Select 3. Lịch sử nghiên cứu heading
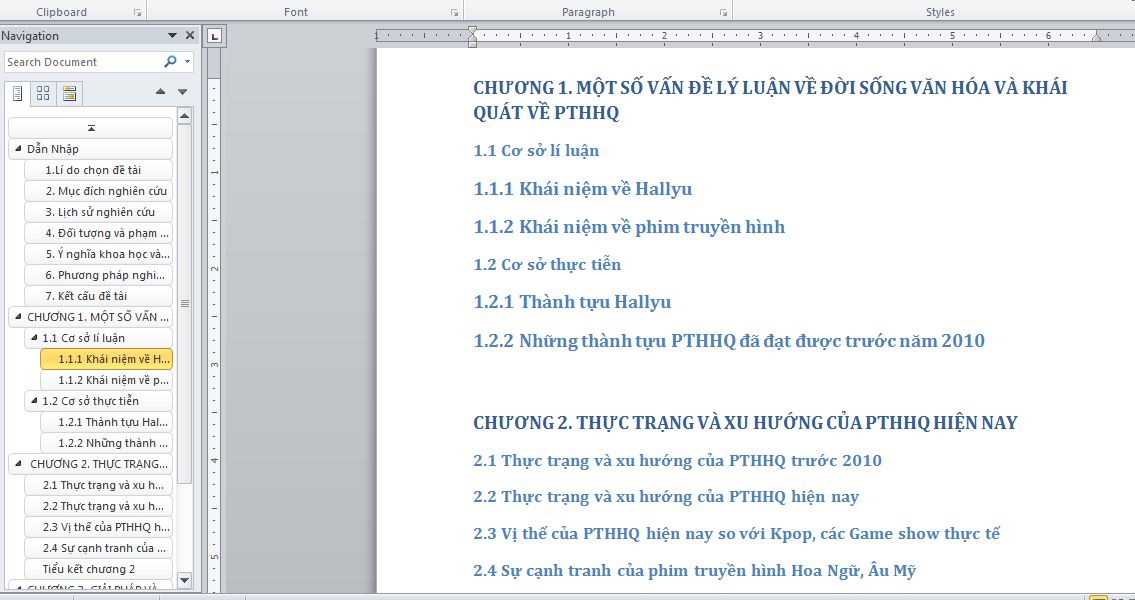The width and height of the screenshot is (1135, 600). (98, 212)
